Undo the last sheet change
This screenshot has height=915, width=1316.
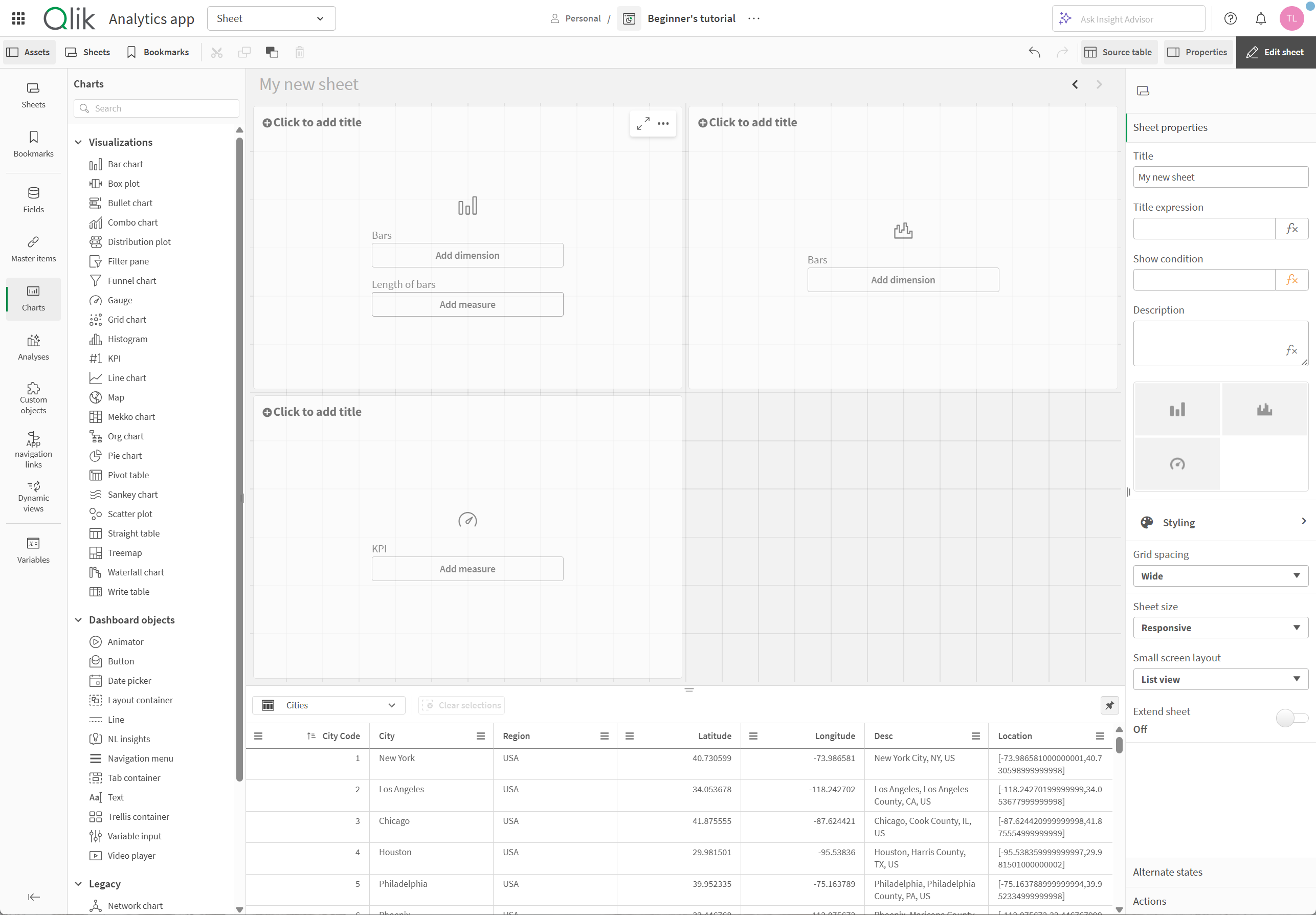(1034, 52)
